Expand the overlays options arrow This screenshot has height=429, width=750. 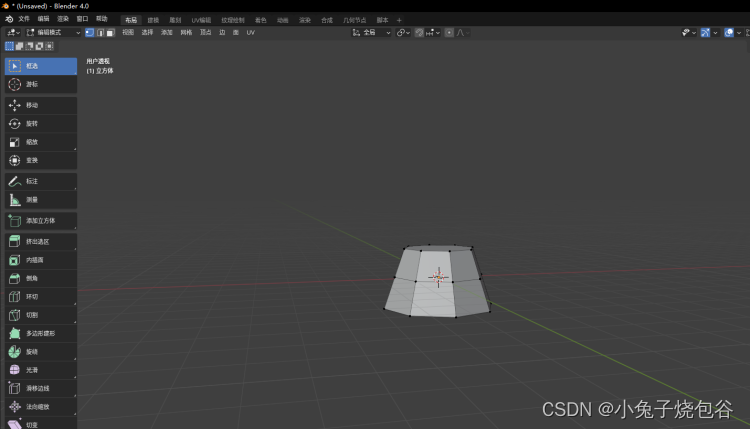point(739,33)
